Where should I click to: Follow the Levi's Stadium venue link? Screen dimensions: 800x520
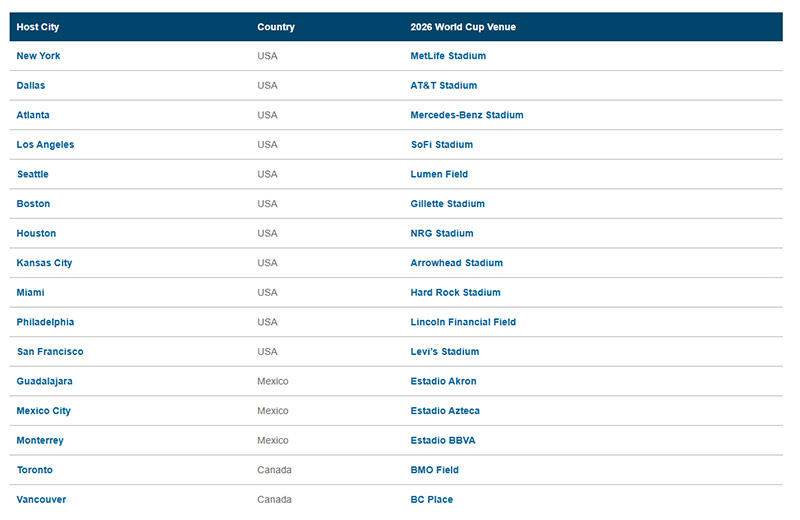pos(445,352)
